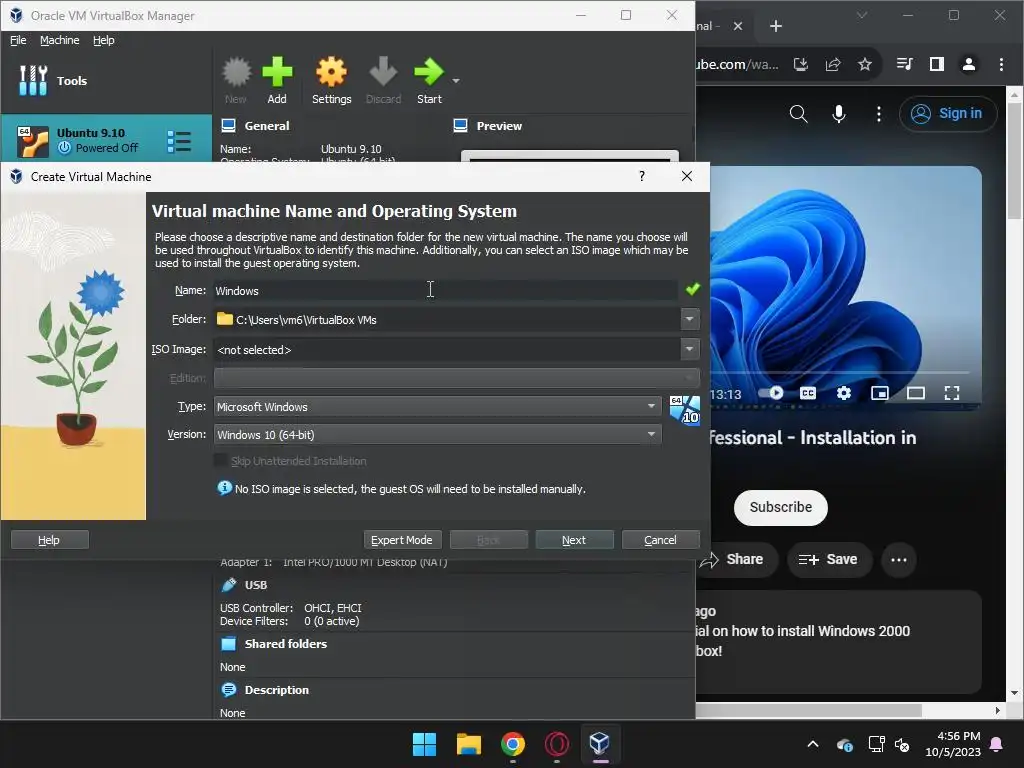Open File Explorer from the taskbar

(x=468, y=744)
